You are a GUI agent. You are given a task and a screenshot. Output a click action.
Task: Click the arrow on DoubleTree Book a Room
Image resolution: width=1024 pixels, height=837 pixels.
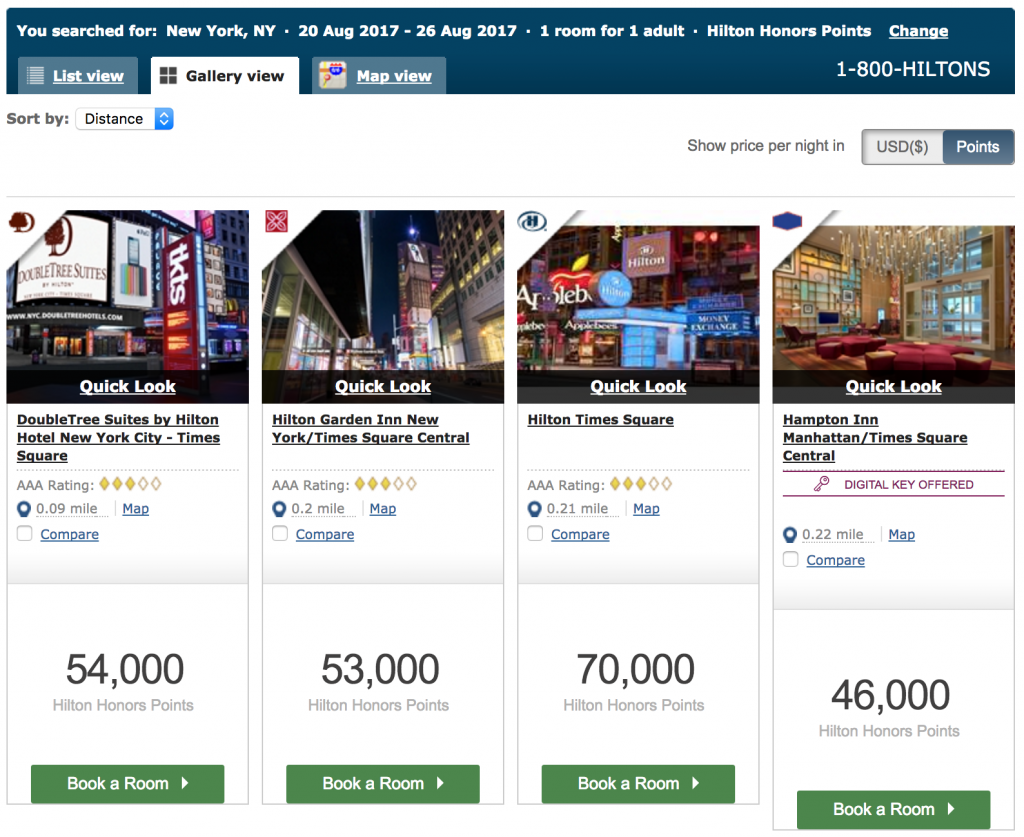pyautogui.click(x=185, y=783)
